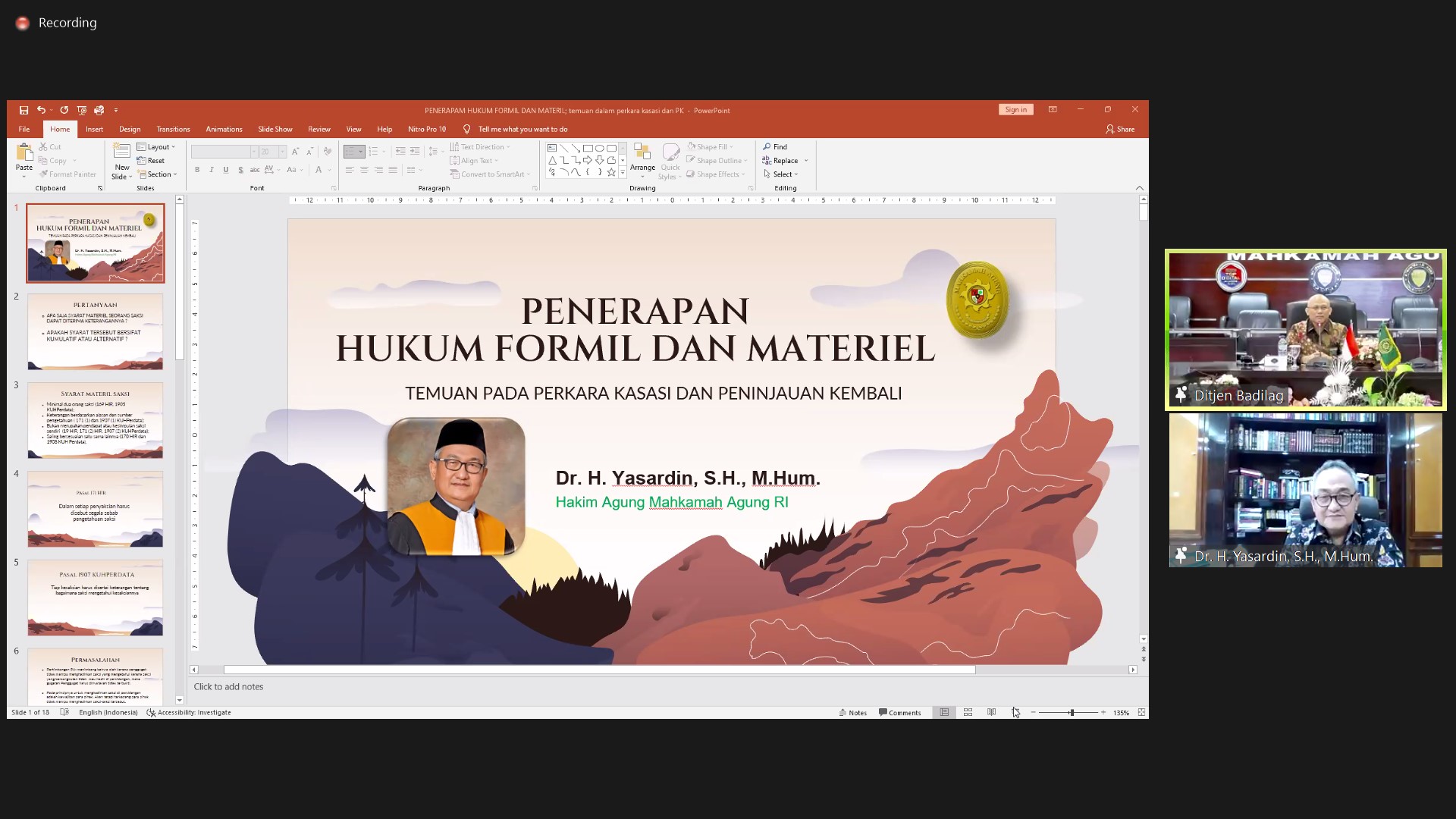Toggle the Notes pane visibility
1456x819 pixels.
854,712
